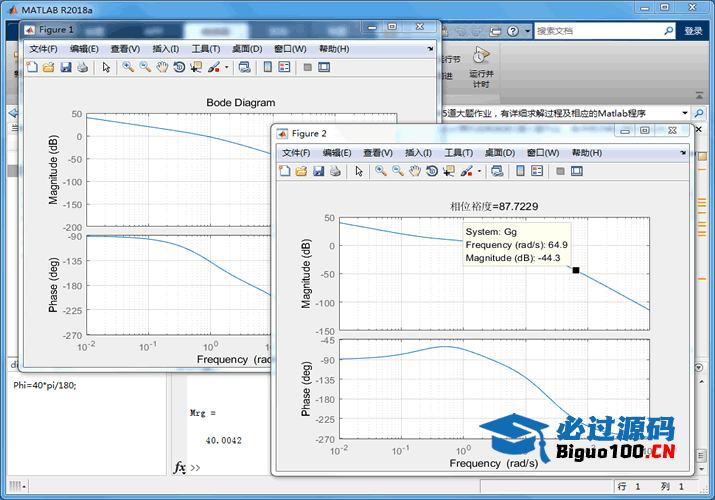The image size is (715, 500).
Task: Activate Zoom In tool in Figure 1
Action: (x=128, y=67)
